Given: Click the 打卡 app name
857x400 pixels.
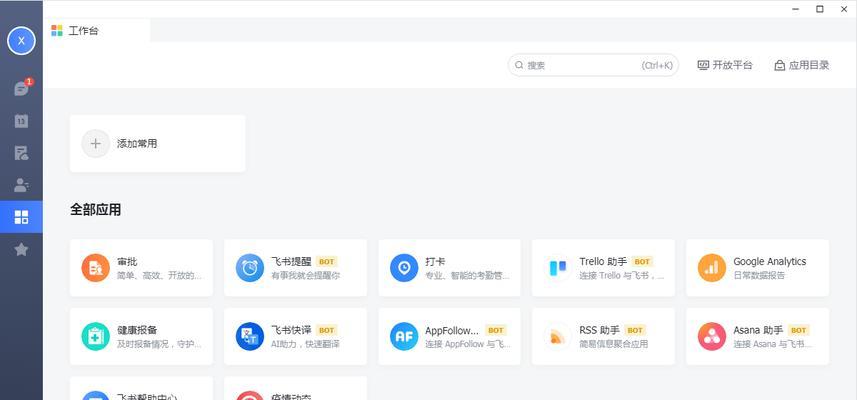Looking at the screenshot, I should click(x=435, y=262).
